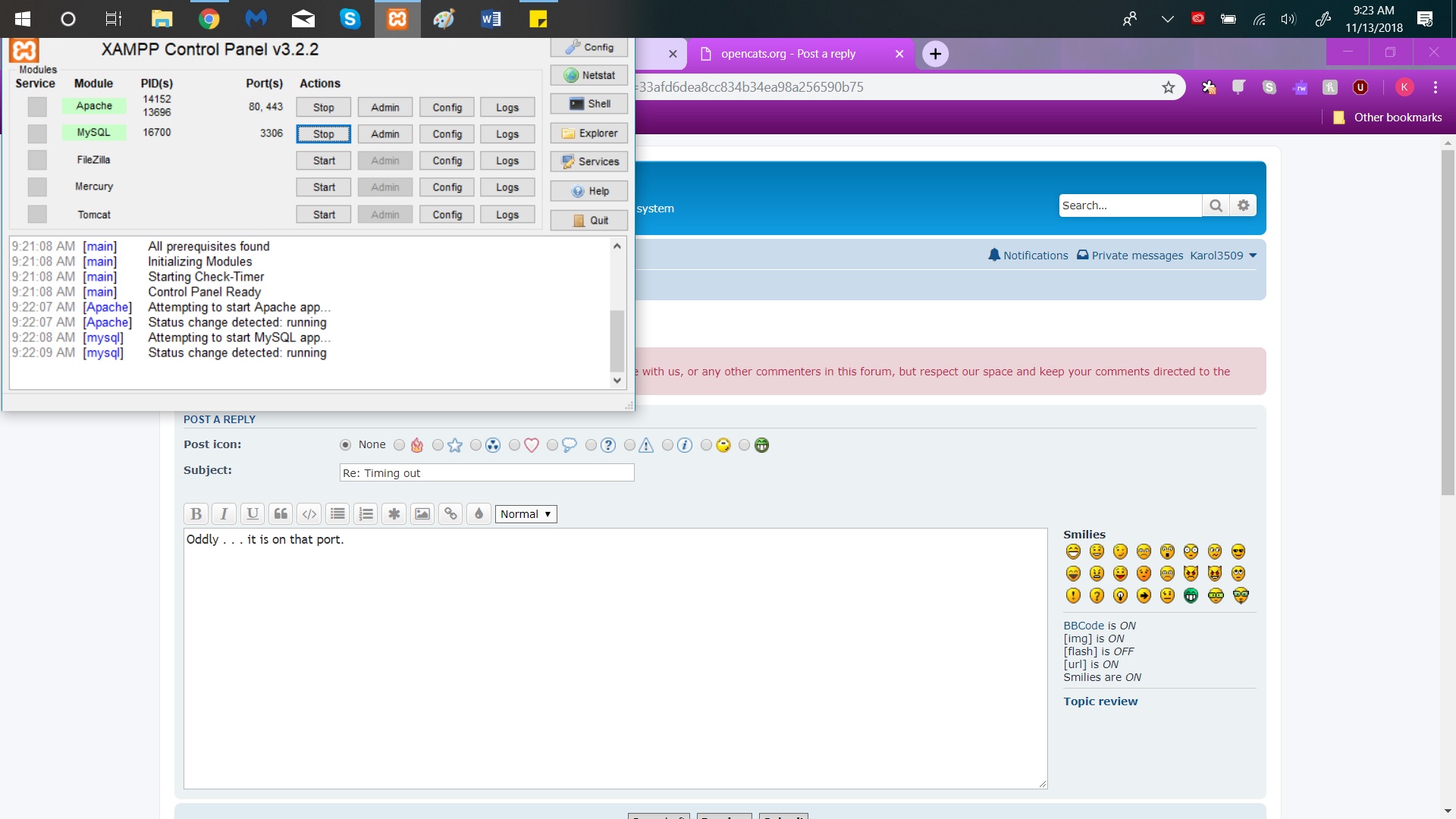Stop the Apache module
Screen dimensions: 1456x819
point(324,108)
